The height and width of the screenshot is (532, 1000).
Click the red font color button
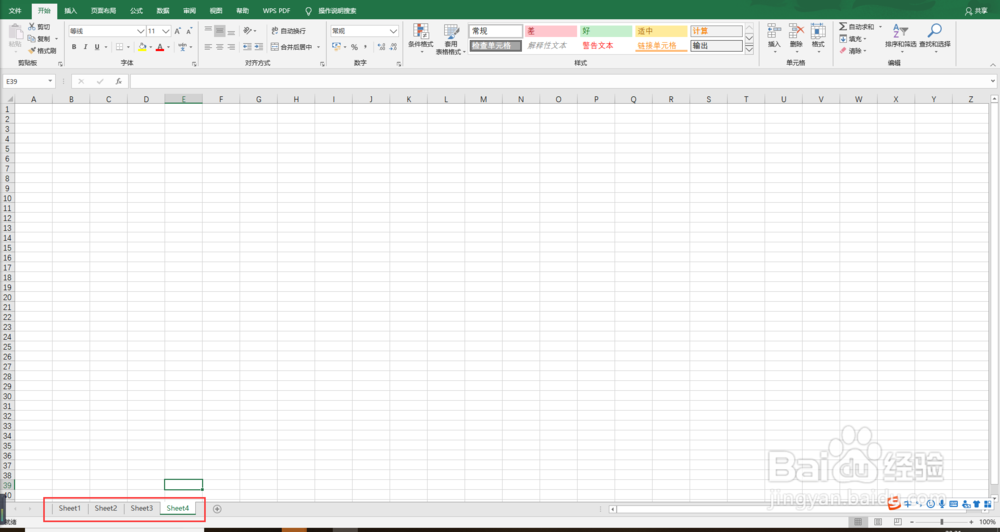(159, 47)
